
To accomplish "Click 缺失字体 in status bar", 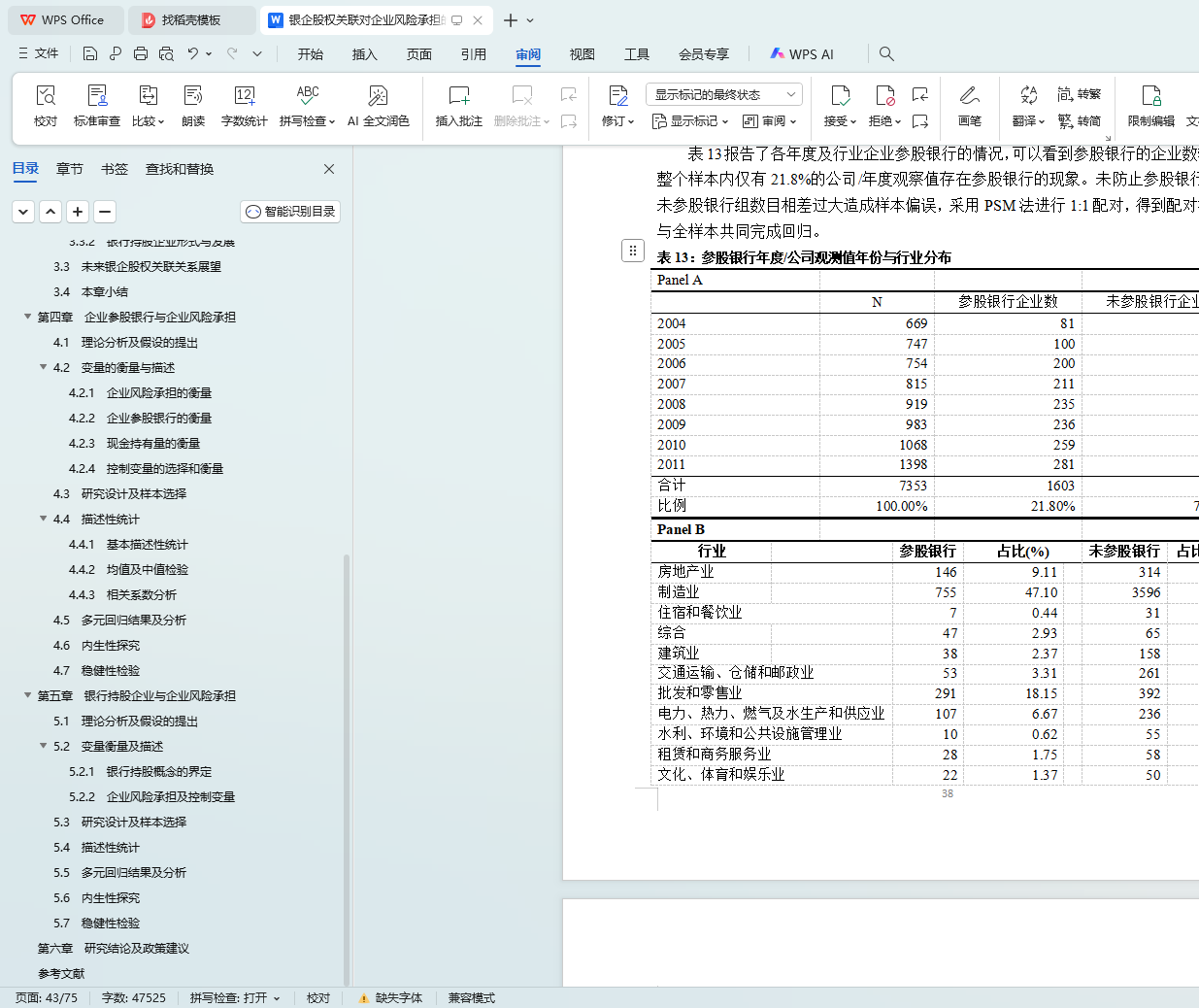I will [390, 998].
